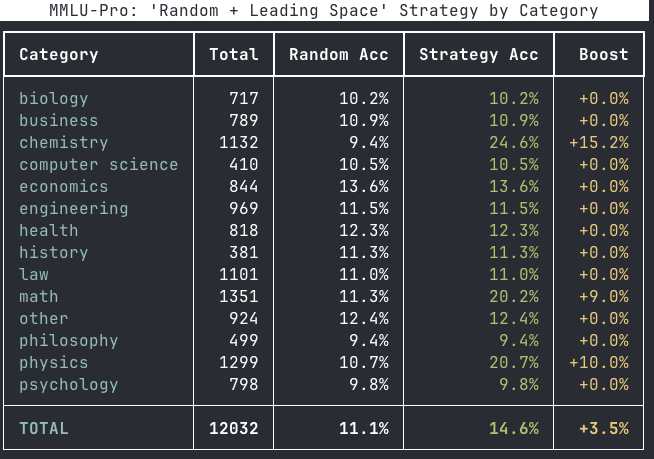Image resolution: width=654 pixels, height=459 pixels.
Task: Click math's 20.2% strategy accuracy
Action: coord(514,296)
